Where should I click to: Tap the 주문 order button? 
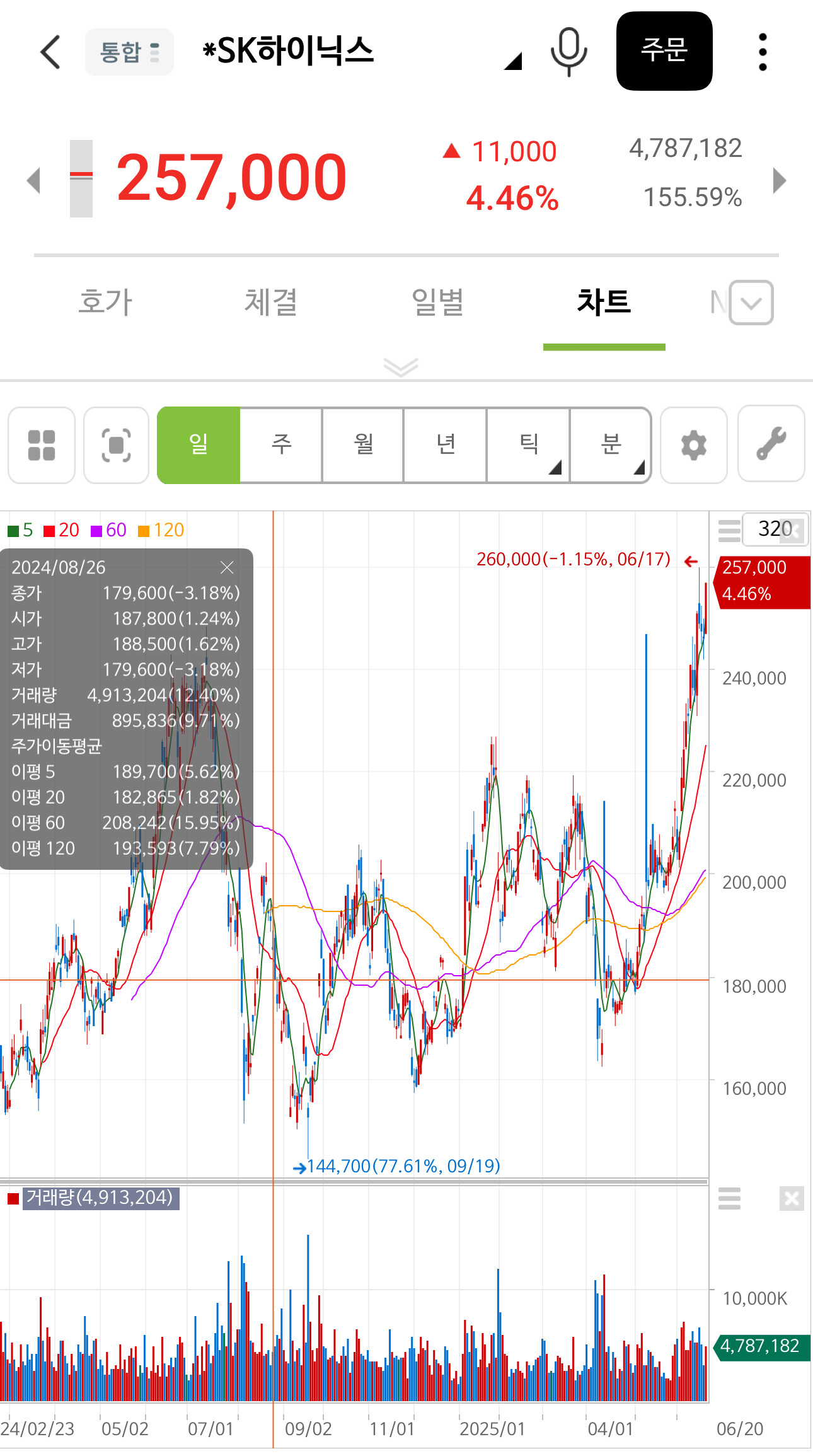[x=664, y=51]
